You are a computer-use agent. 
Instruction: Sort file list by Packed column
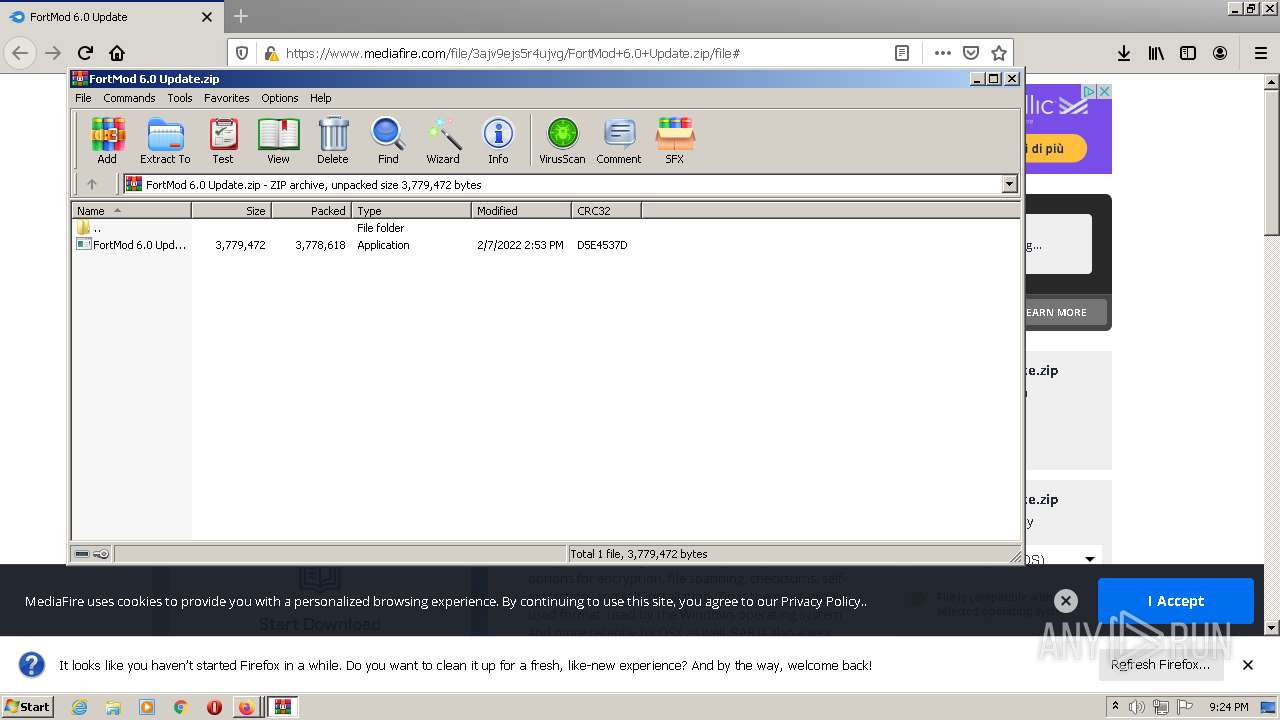311,210
